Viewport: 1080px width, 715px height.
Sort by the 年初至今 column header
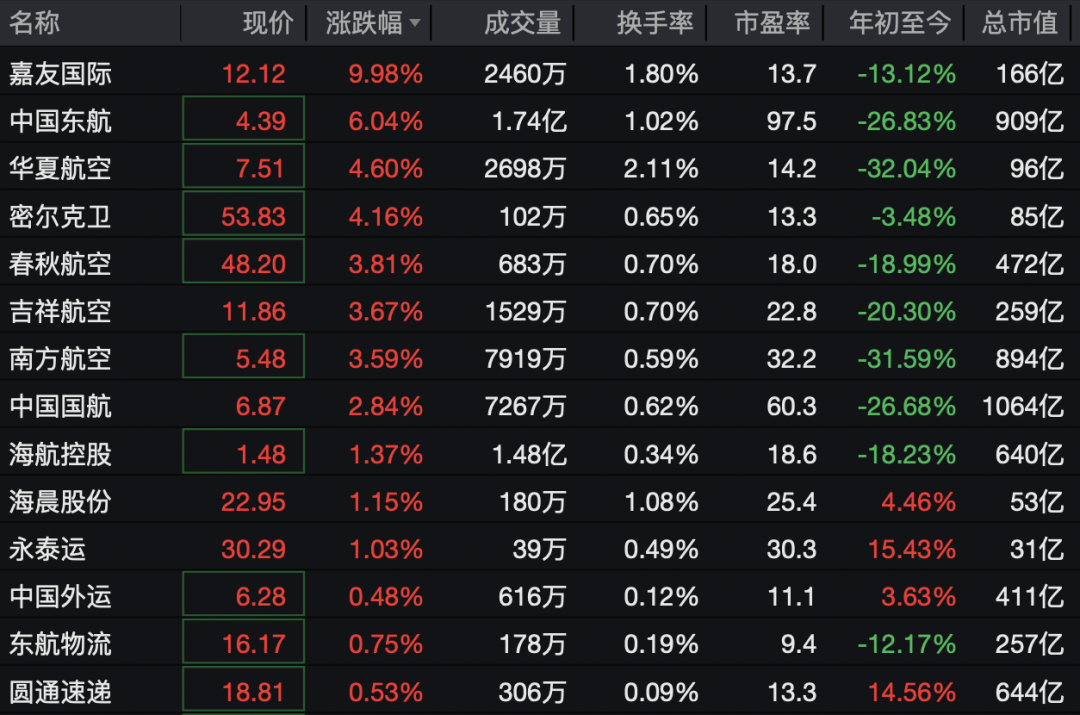point(900,23)
